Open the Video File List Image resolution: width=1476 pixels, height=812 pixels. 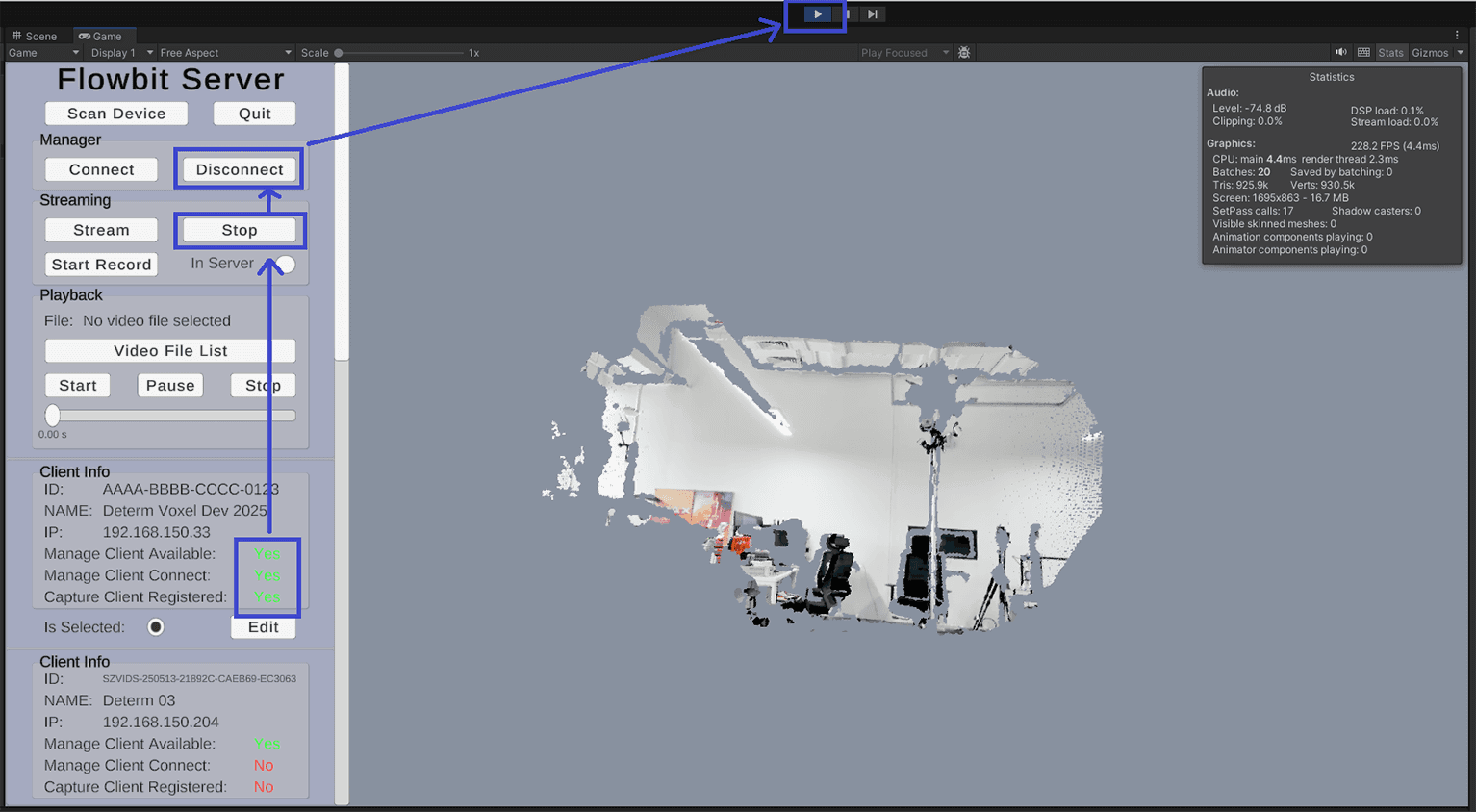click(x=170, y=351)
